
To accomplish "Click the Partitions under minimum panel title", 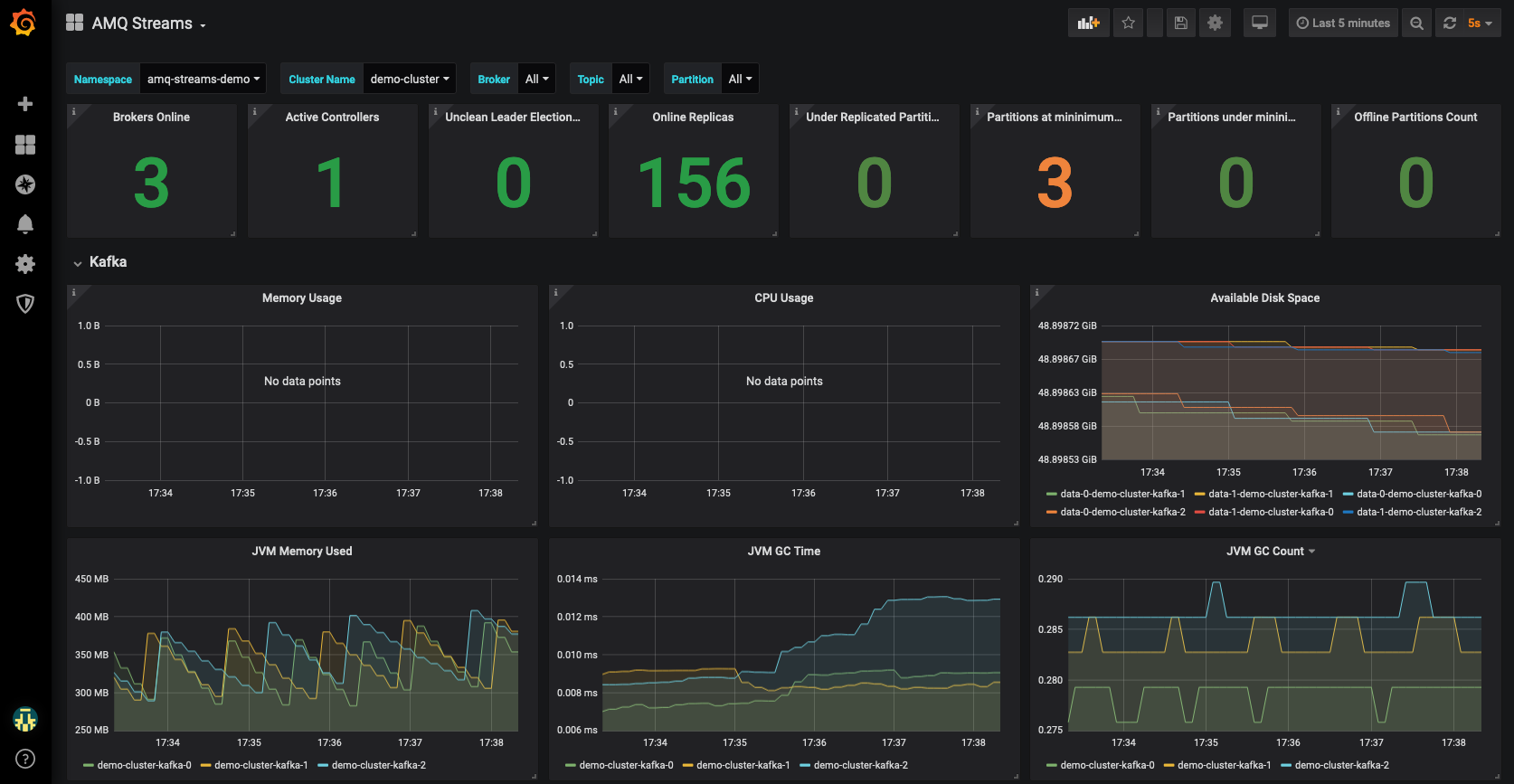I will point(1232,118).
